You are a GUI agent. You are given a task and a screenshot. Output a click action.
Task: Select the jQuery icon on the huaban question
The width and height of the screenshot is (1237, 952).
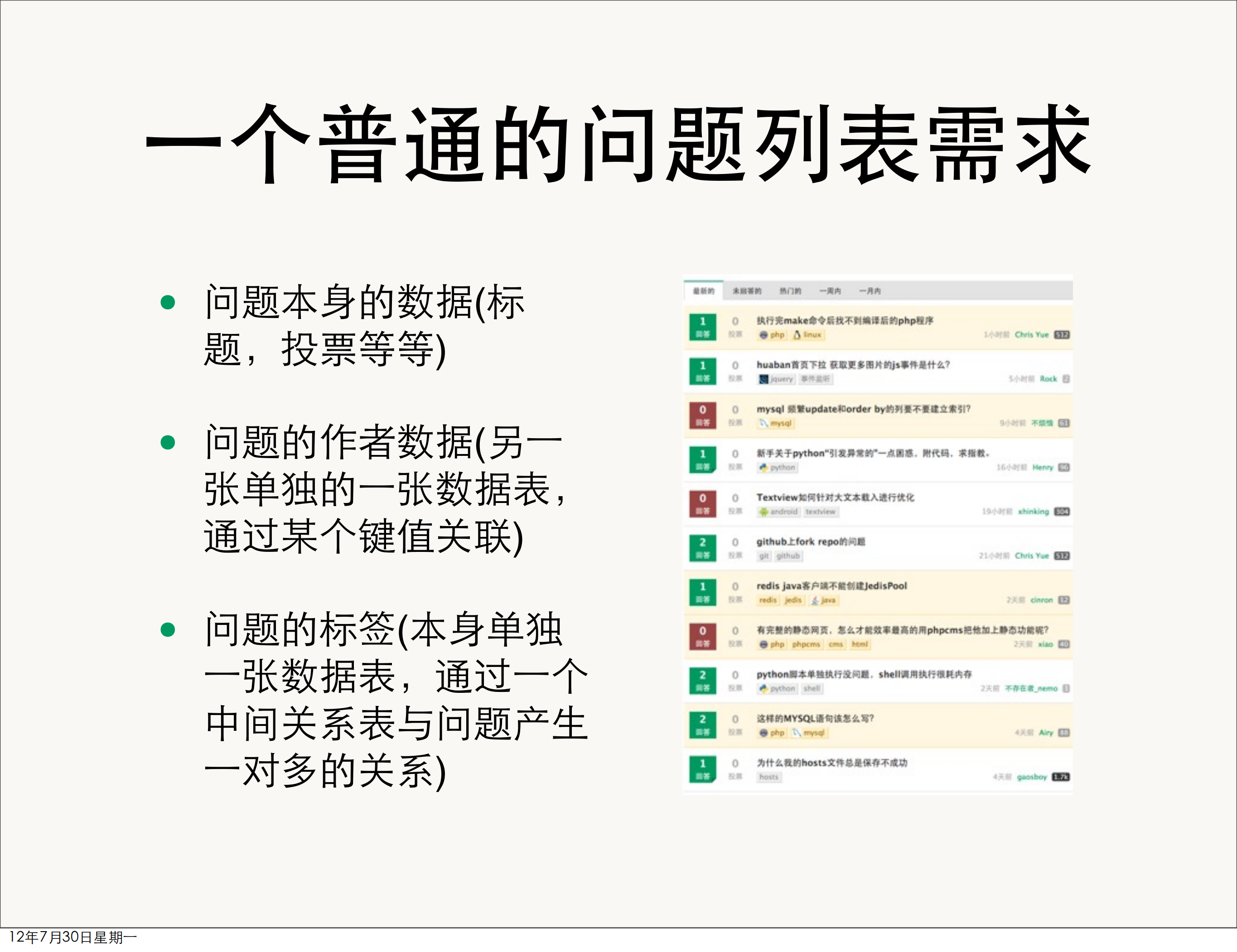coord(765,379)
